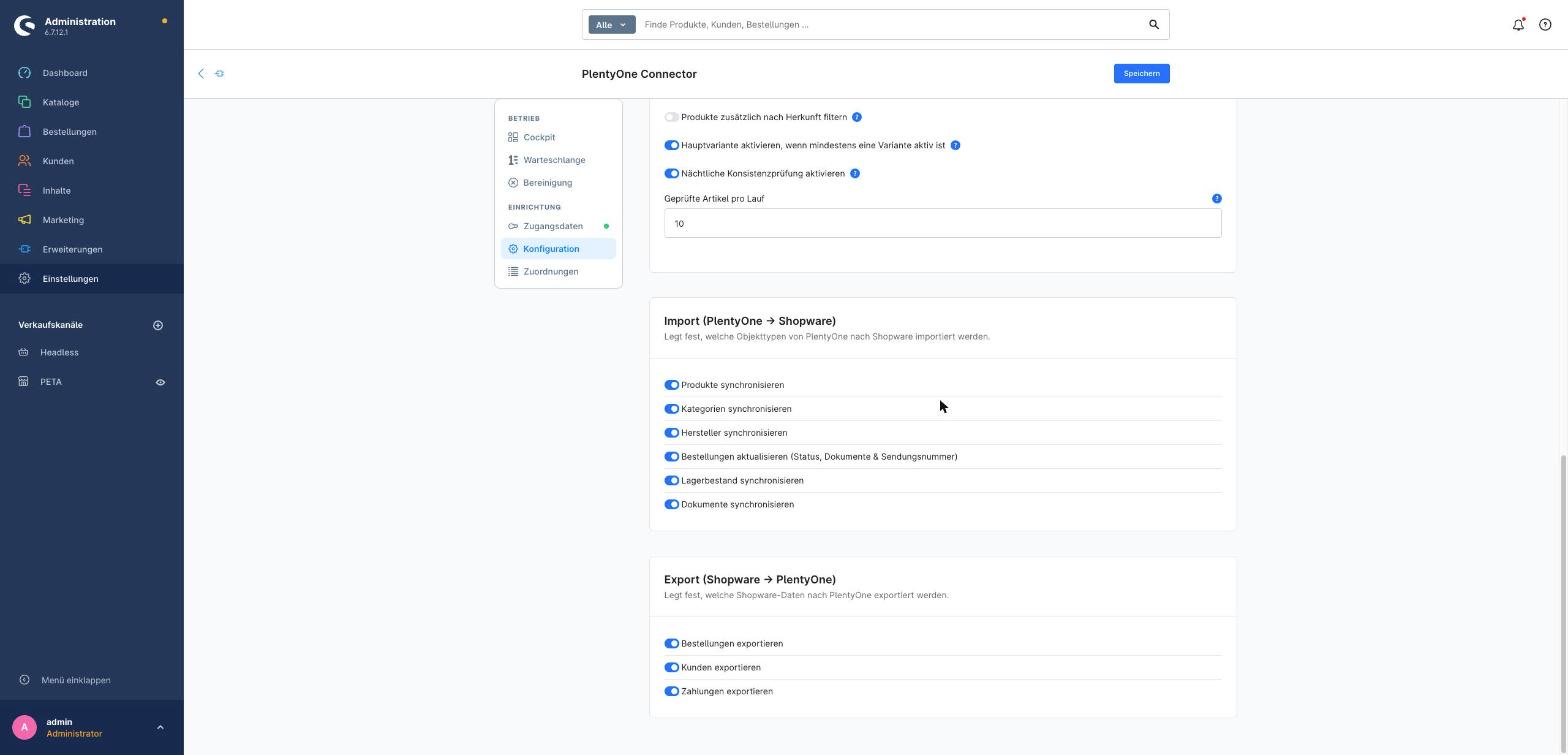Click the Erweiterungen plug icon
Viewport: 1568px width, 755px height.
click(25, 249)
